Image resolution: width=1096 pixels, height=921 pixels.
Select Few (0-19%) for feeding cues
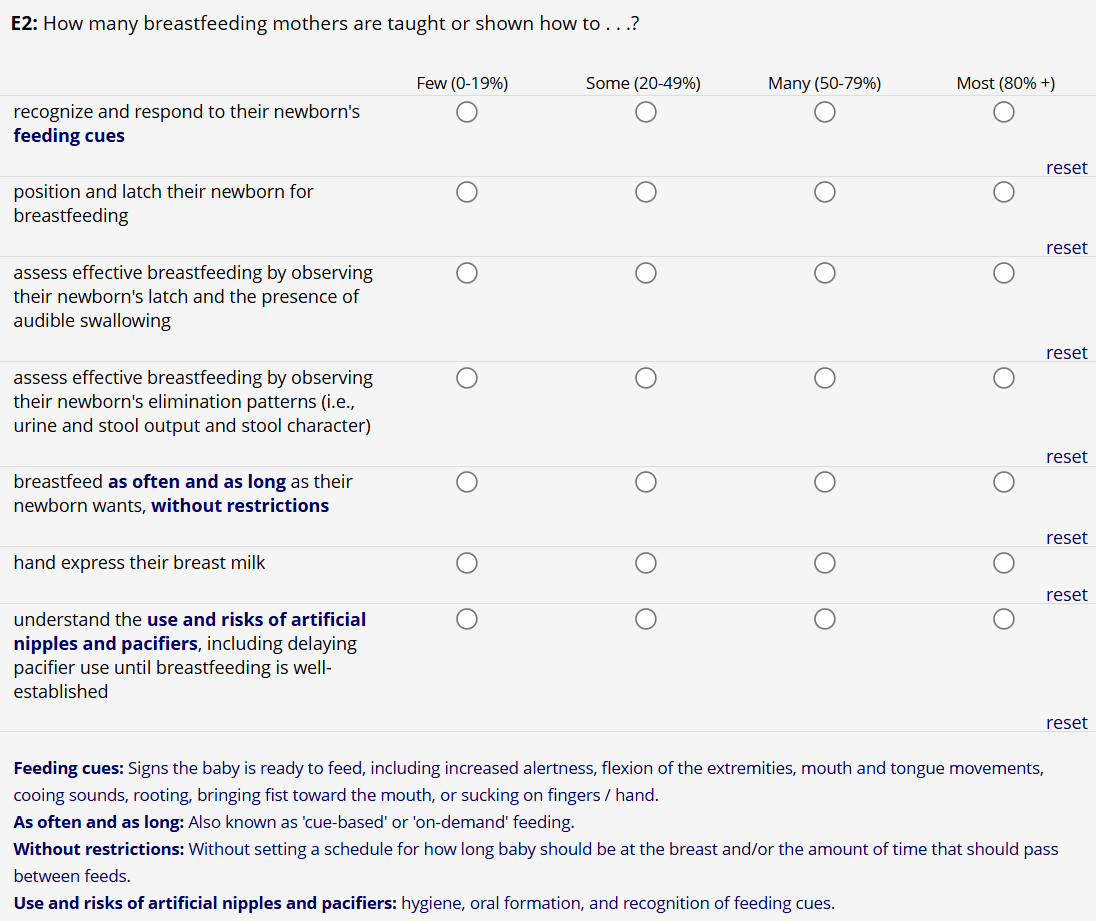click(466, 113)
